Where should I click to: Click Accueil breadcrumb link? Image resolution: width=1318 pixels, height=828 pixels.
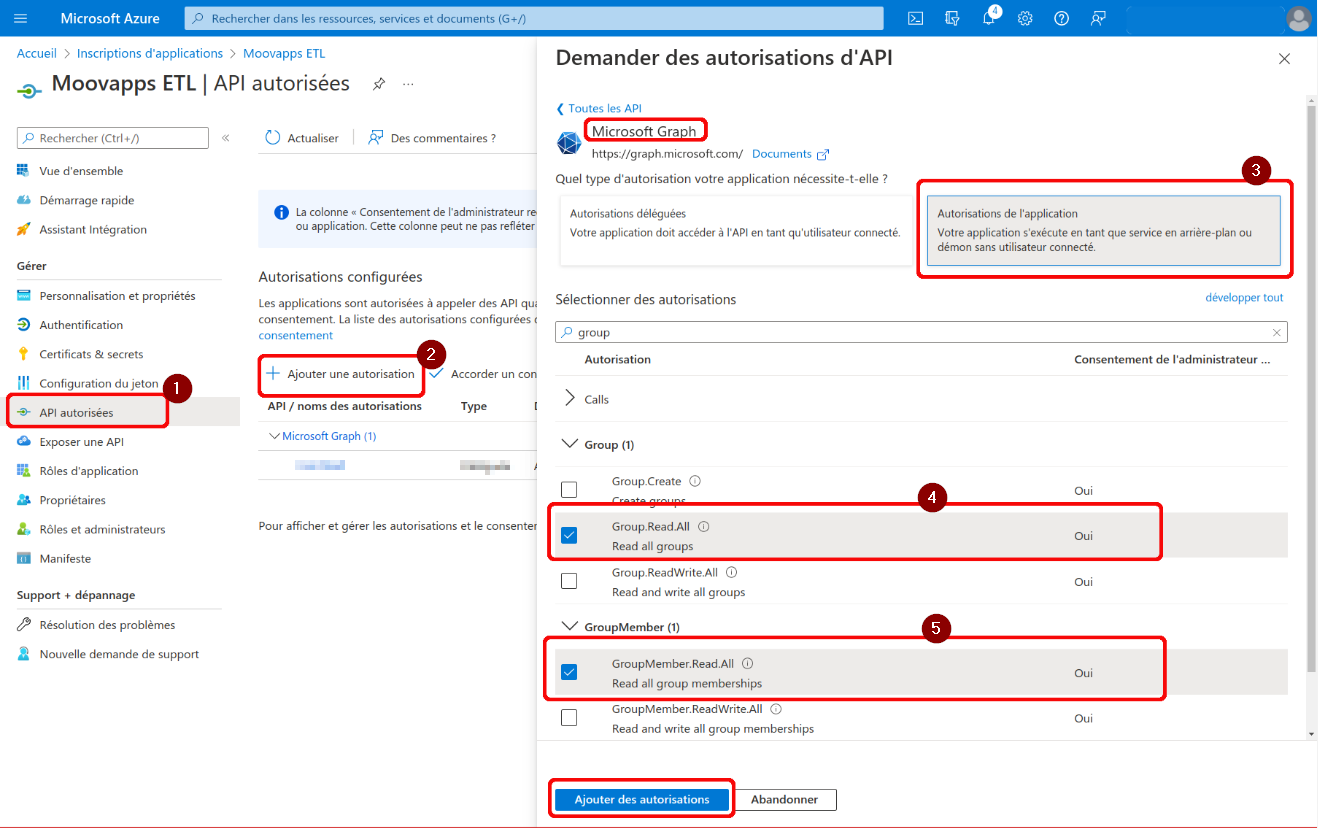[x=37, y=53]
